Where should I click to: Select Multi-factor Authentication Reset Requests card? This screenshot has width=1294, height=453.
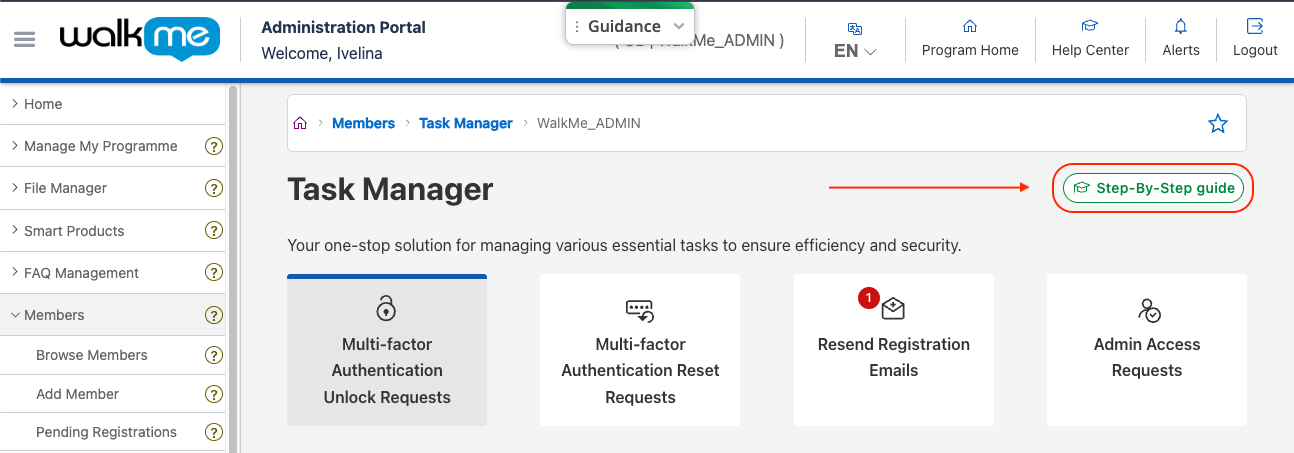[640, 350]
